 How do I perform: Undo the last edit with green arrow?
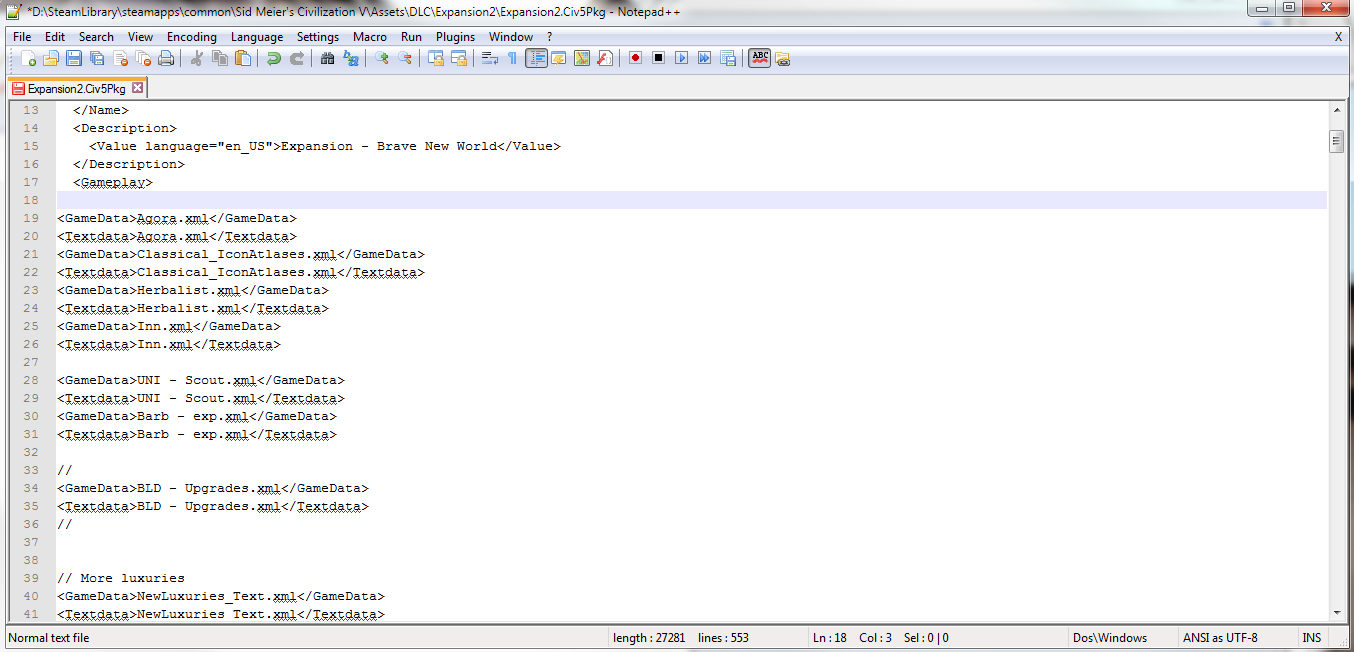tap(273, 58)
